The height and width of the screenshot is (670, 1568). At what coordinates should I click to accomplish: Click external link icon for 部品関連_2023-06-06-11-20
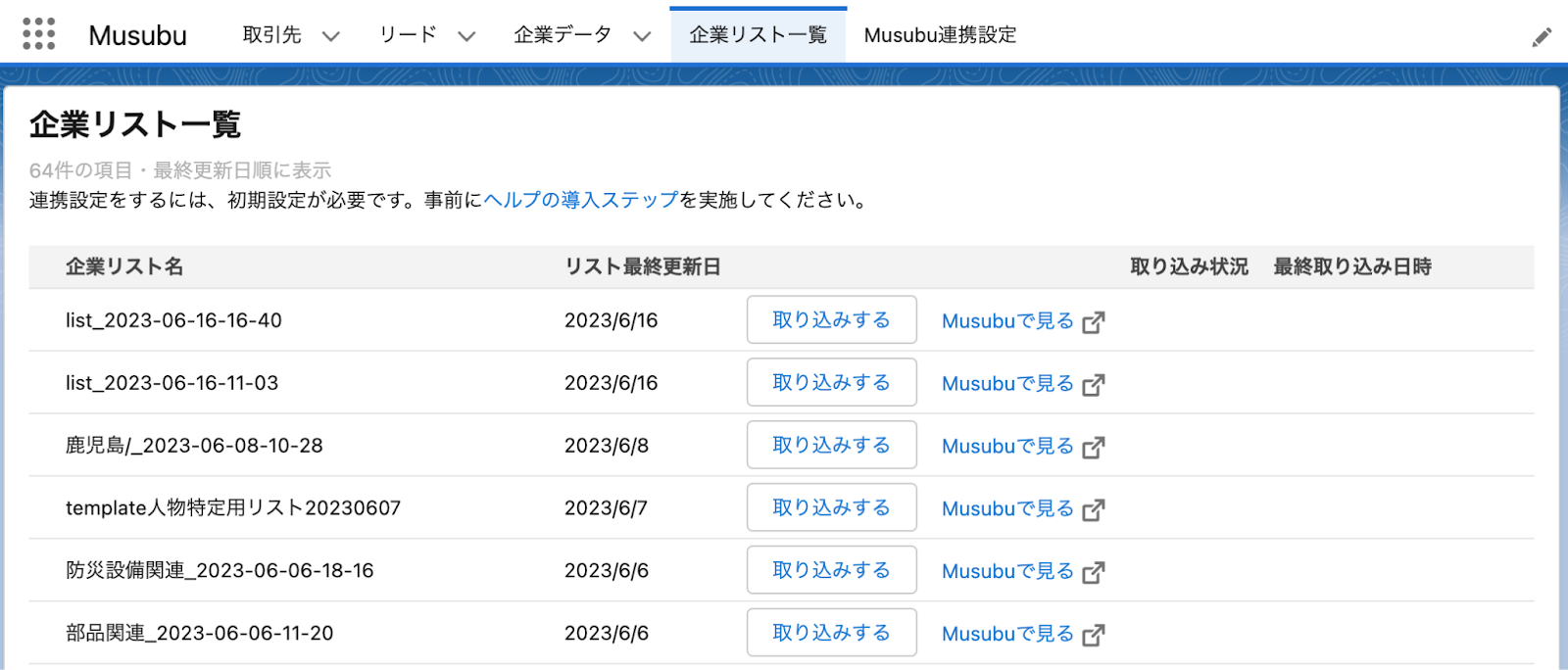point(1094,636)
